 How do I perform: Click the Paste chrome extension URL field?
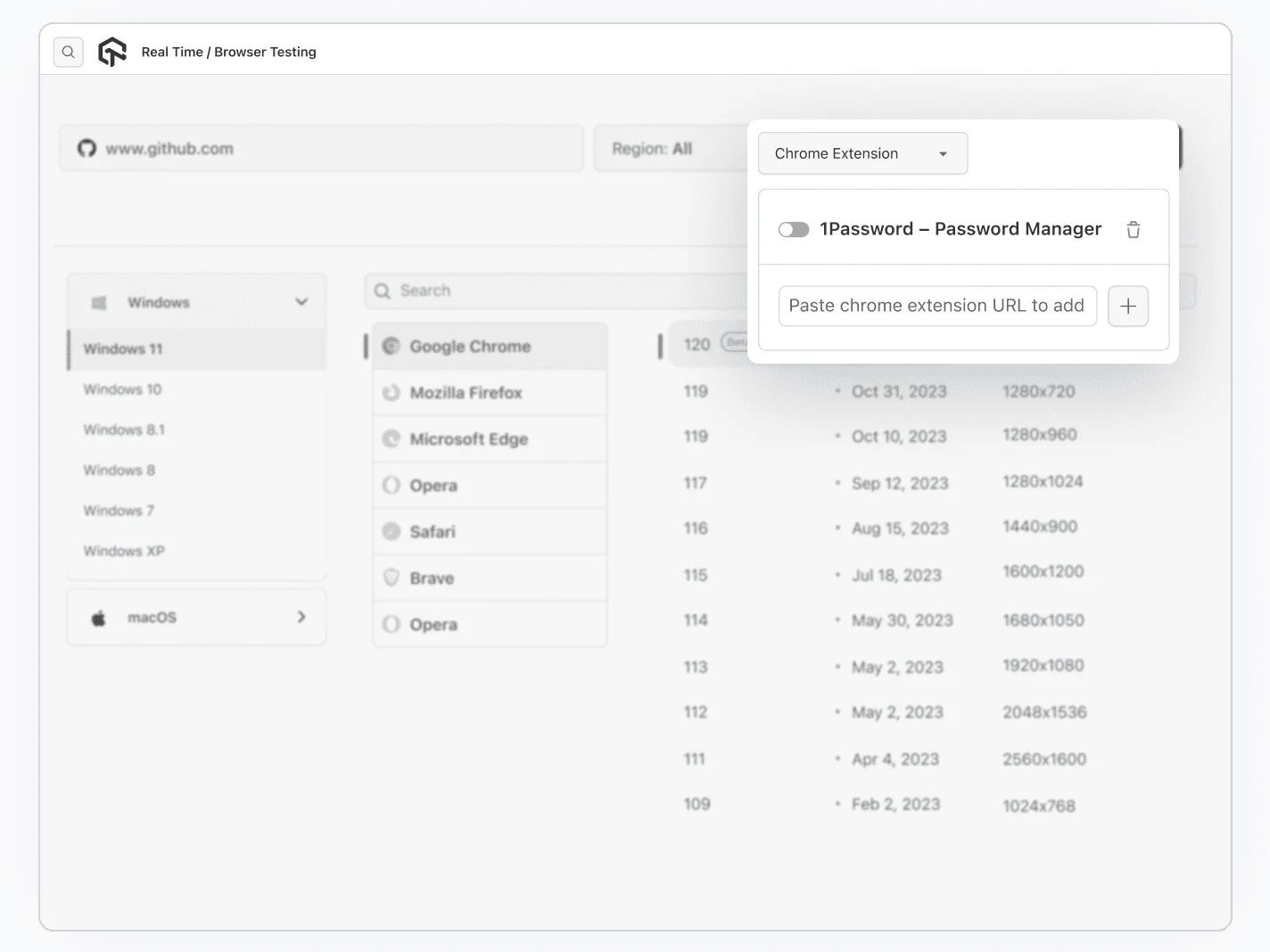[x=936, y=306]
